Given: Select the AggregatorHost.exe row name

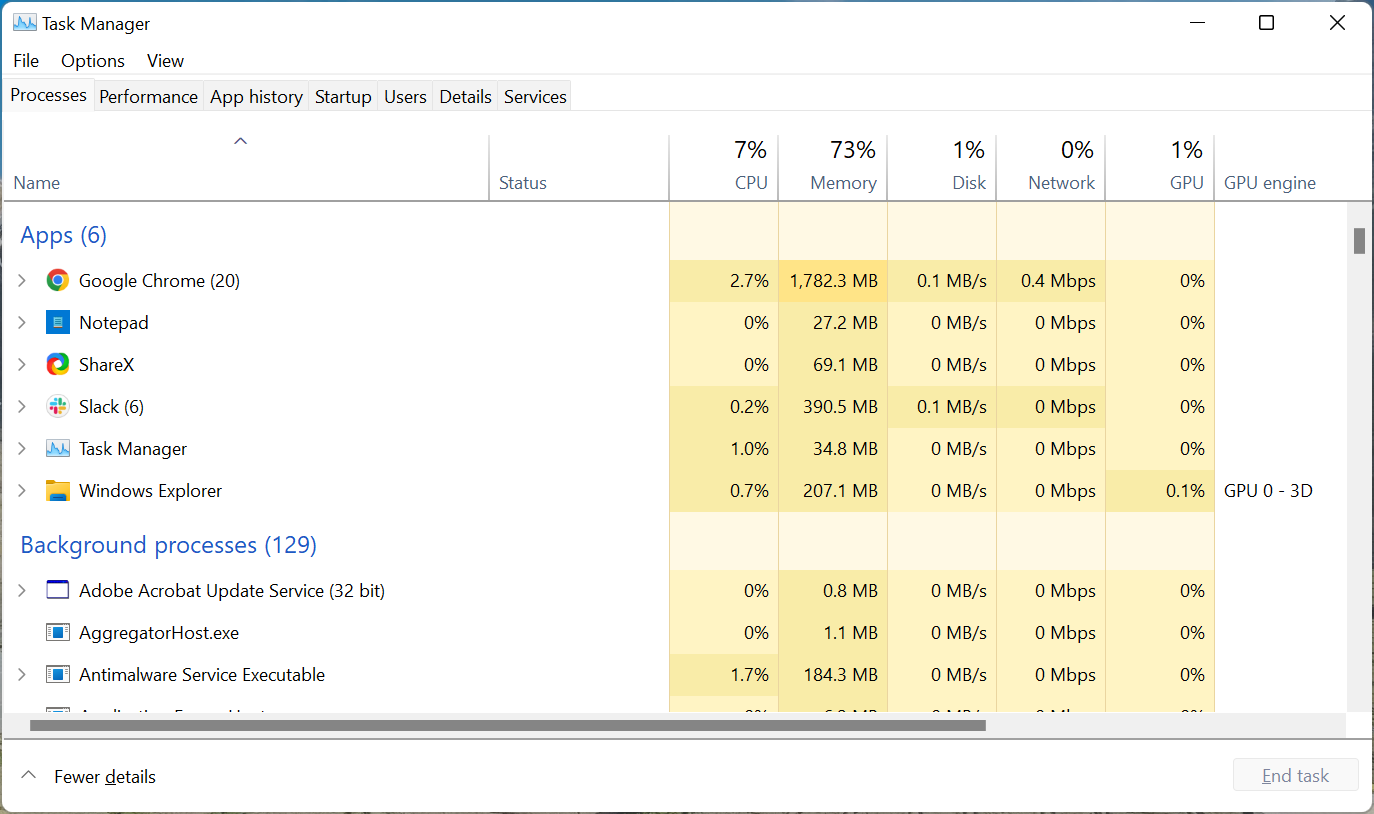Looking at the screenshot, I should tap(159, 633).
